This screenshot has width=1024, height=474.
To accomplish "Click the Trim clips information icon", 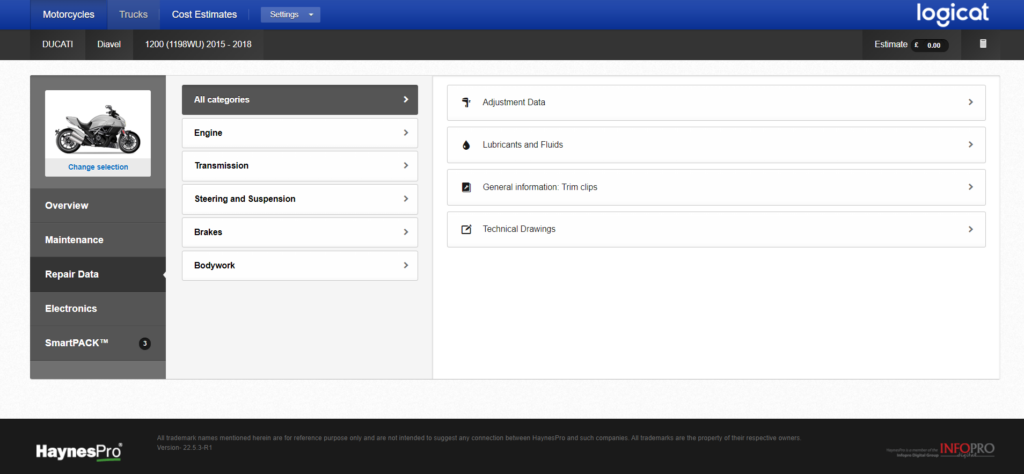I will point(466,187).
